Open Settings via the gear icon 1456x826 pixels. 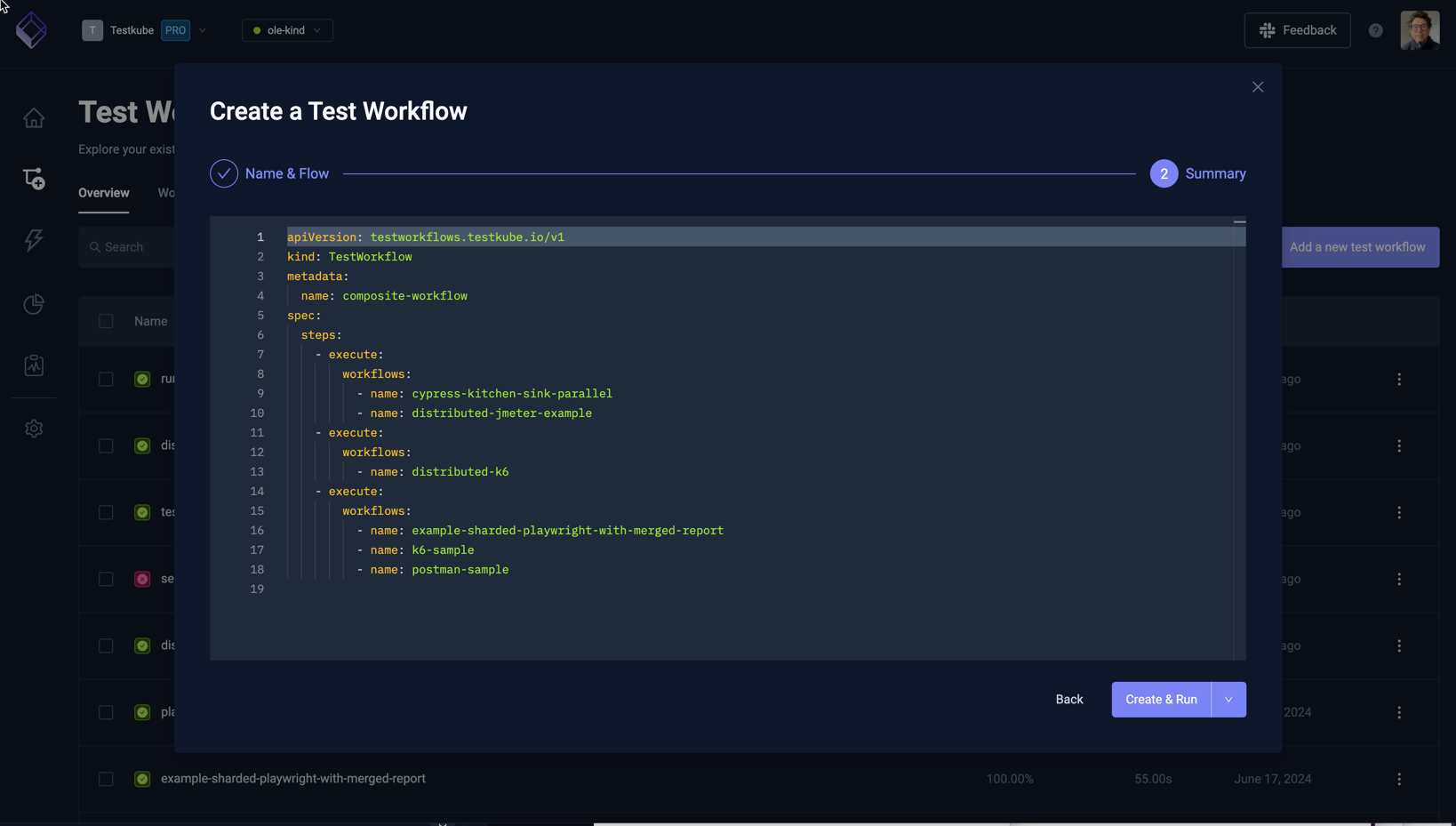coord(33,429)
